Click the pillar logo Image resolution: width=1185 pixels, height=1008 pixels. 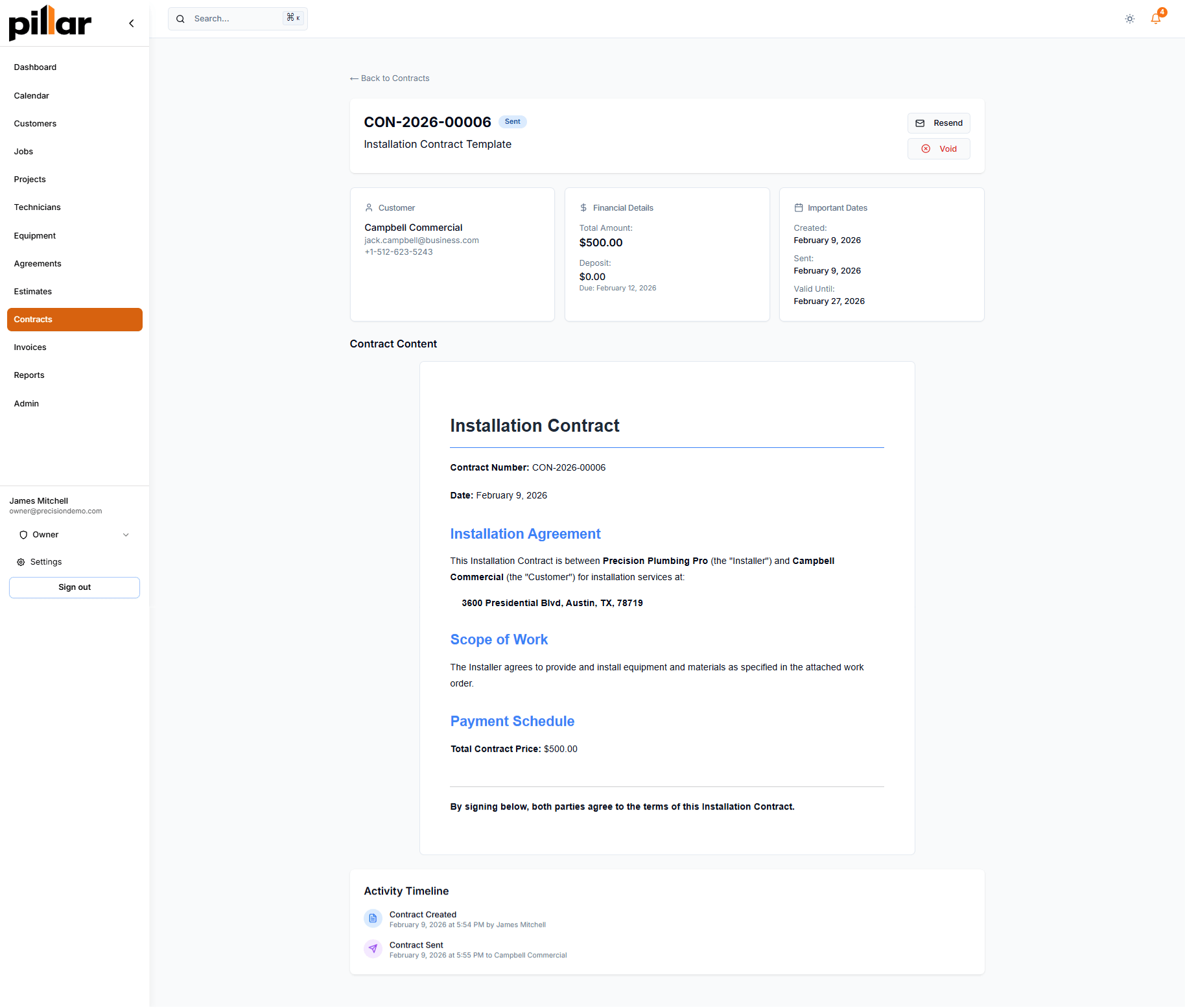pos(50,23)
